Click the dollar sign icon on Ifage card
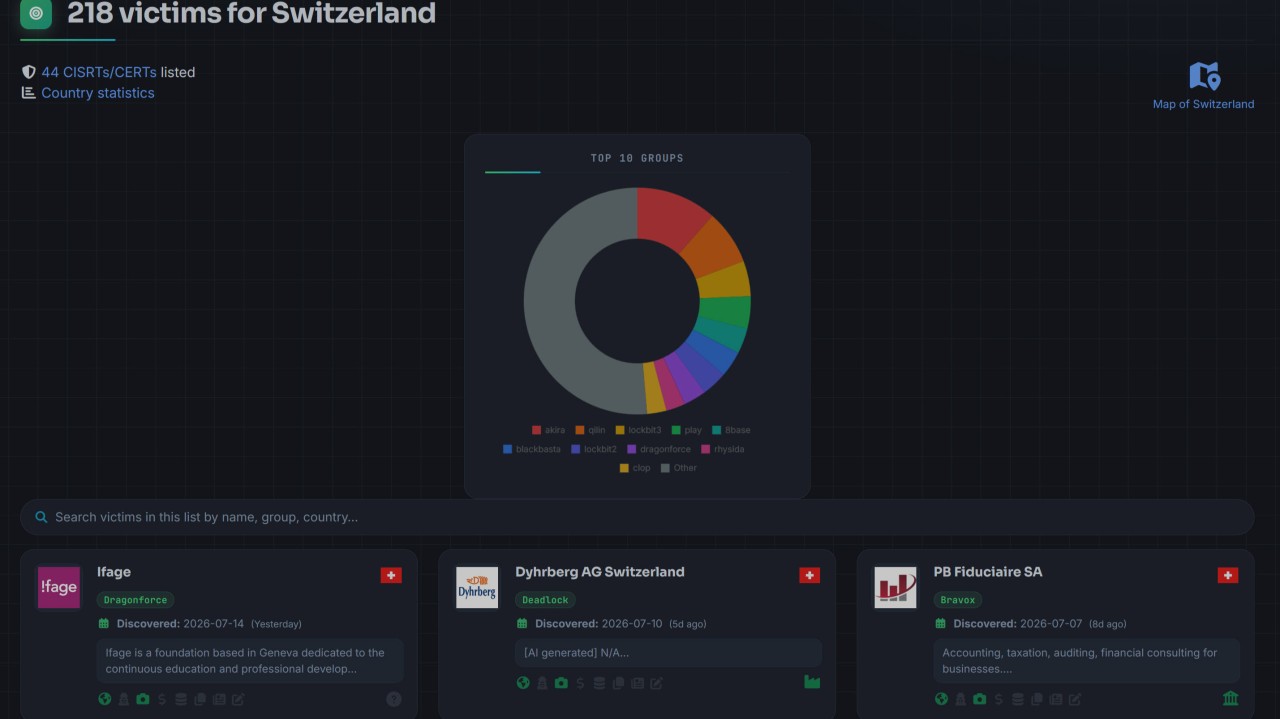 coord(162,699)
